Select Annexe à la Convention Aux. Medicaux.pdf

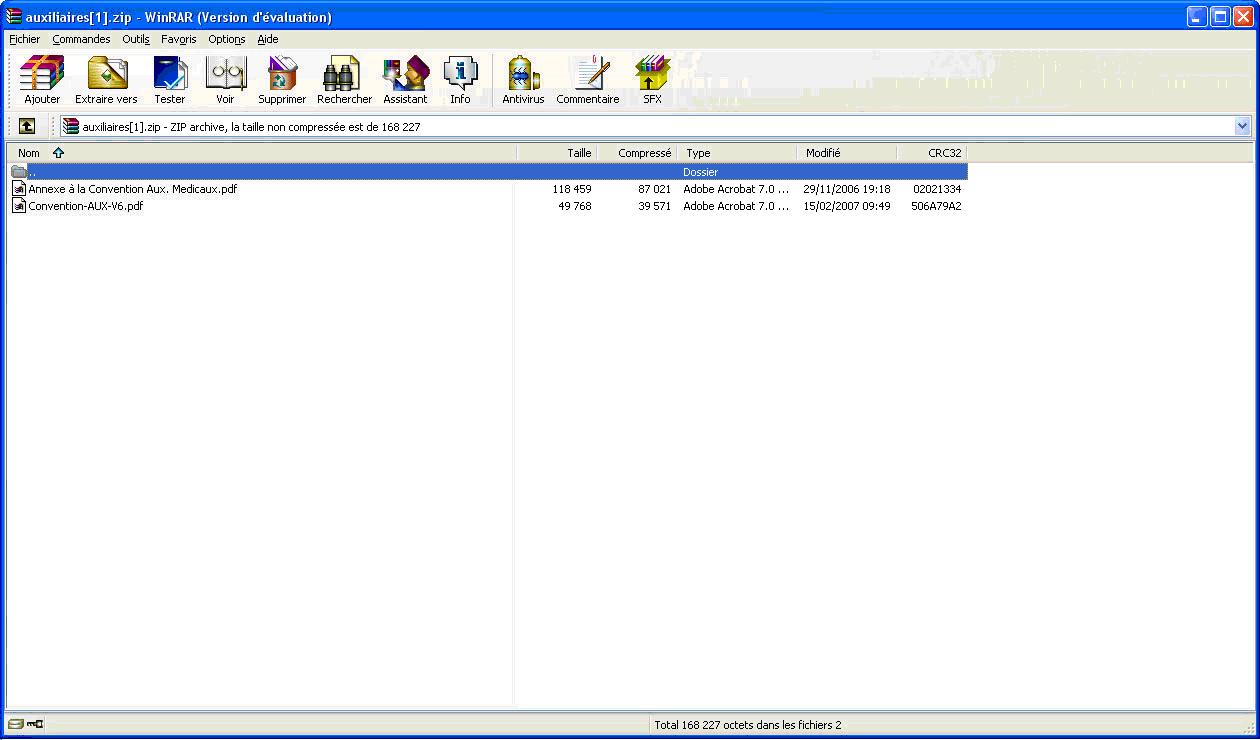click(133, 189)
